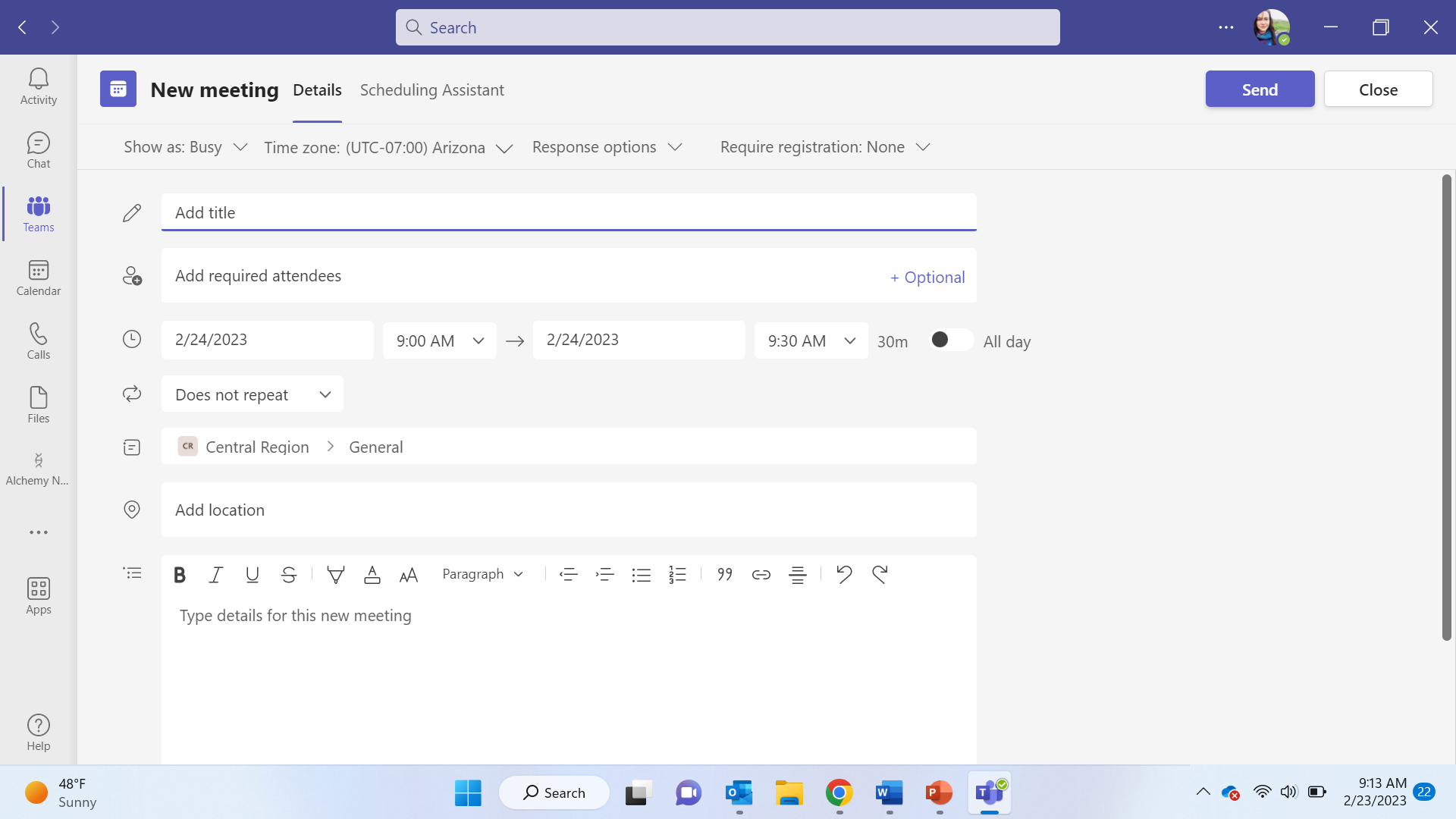The width and height of the screenshot is (1456, 819).
Task: Click the Send button
Action: pyautogui.click(x=1260, y=89)
